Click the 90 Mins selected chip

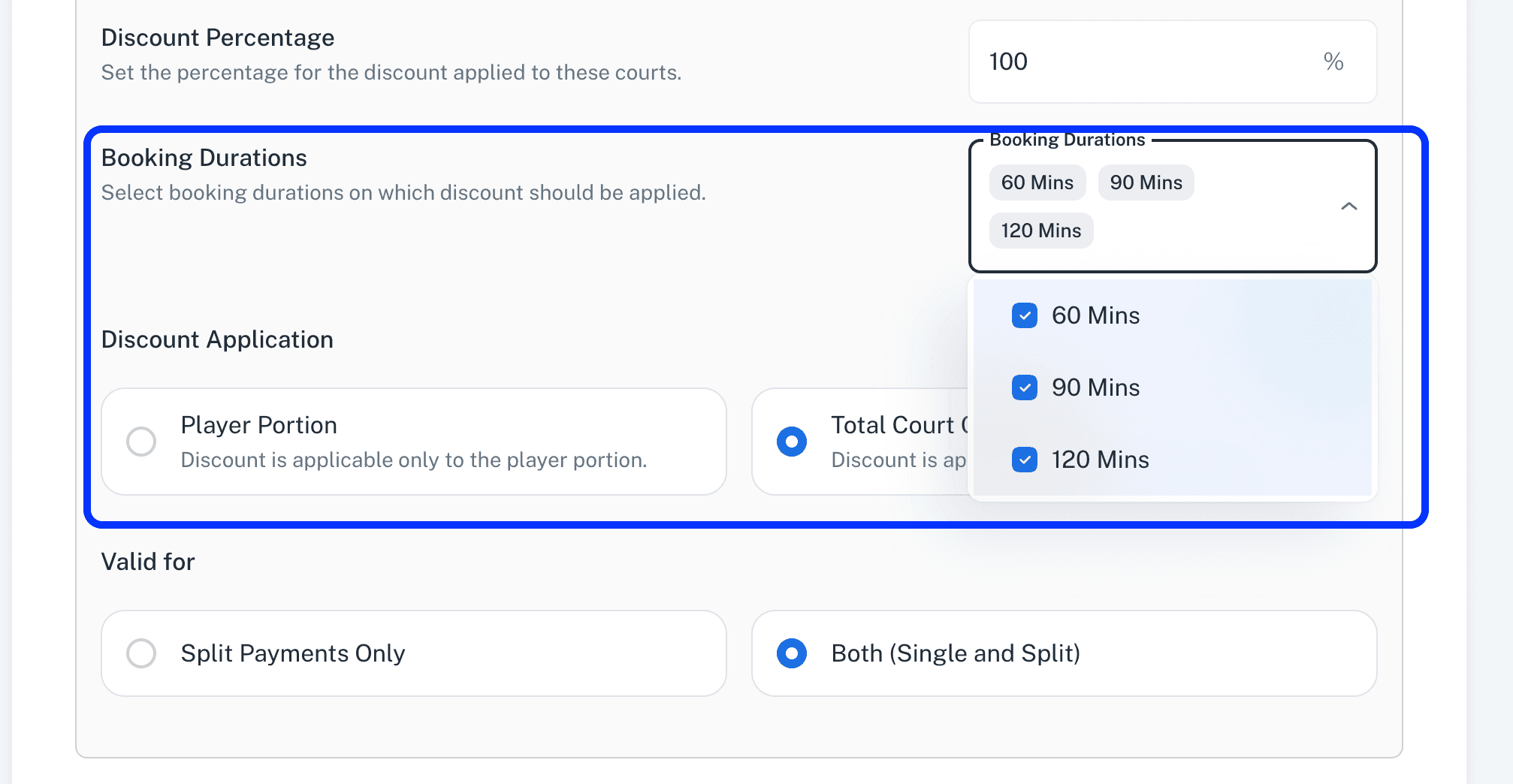(x=1146, y=182)
